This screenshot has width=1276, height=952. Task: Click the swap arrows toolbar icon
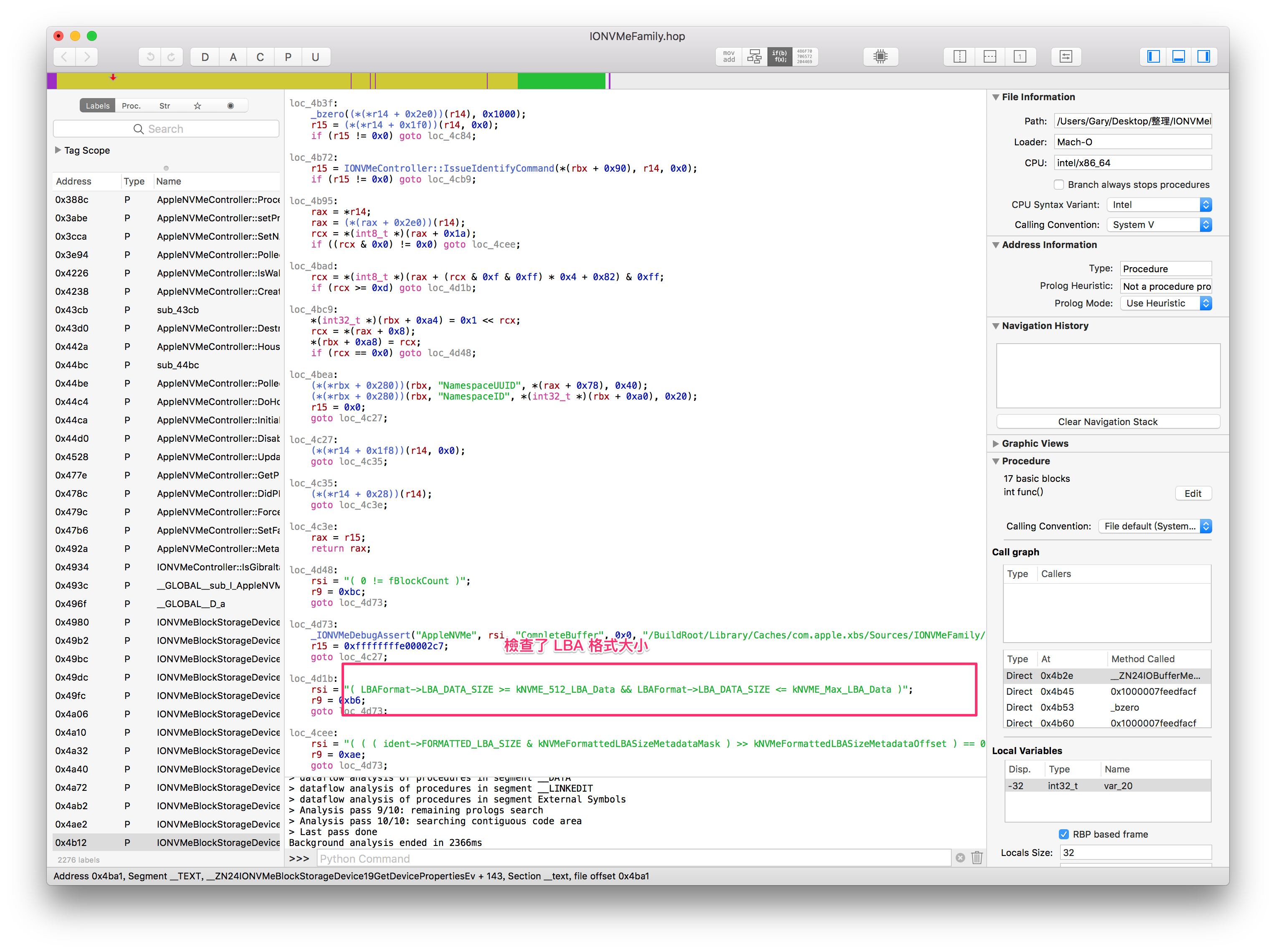pyautogui.click(x=1066, y=56)
